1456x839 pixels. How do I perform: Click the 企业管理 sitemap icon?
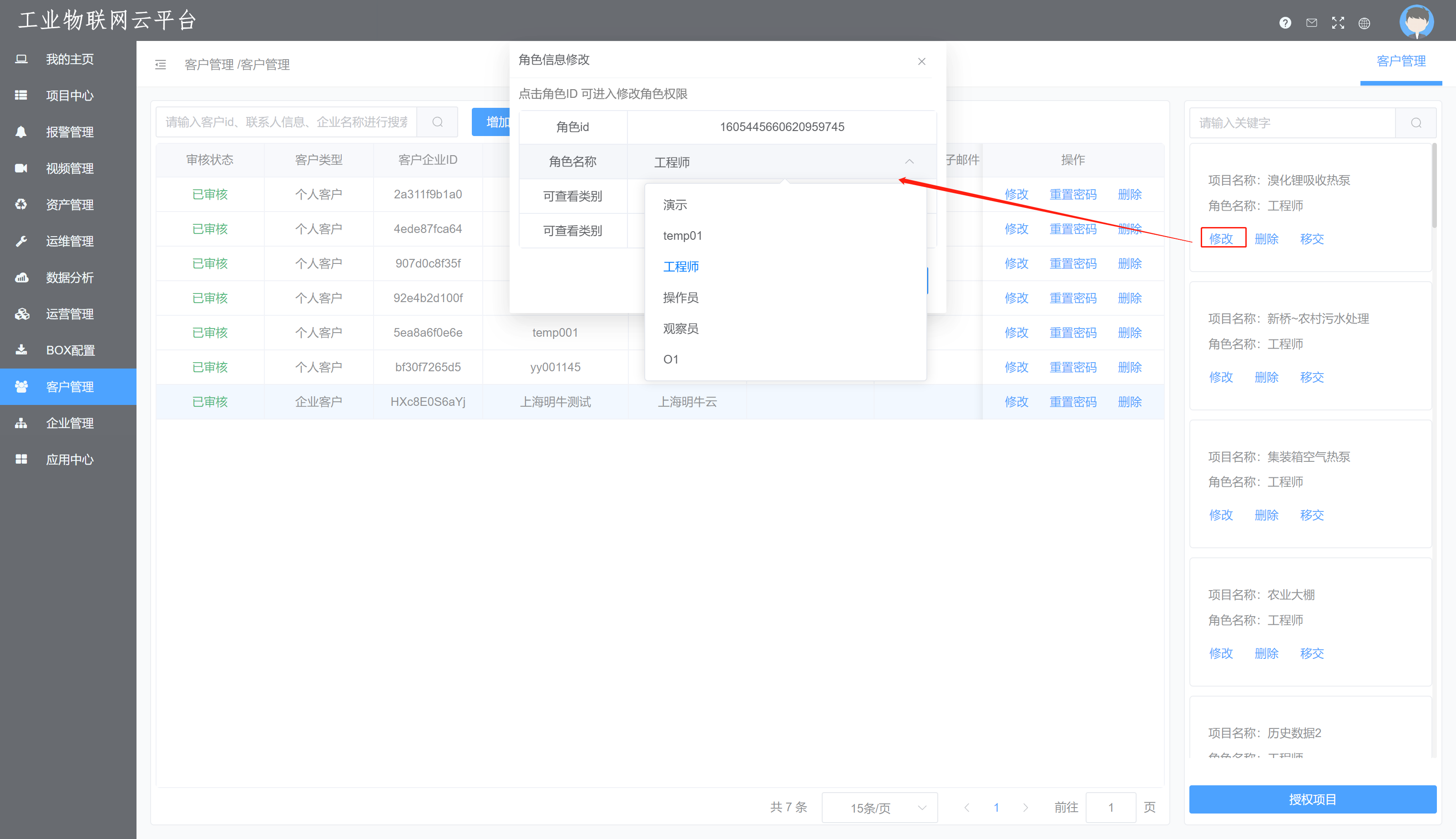click(21, 423)
